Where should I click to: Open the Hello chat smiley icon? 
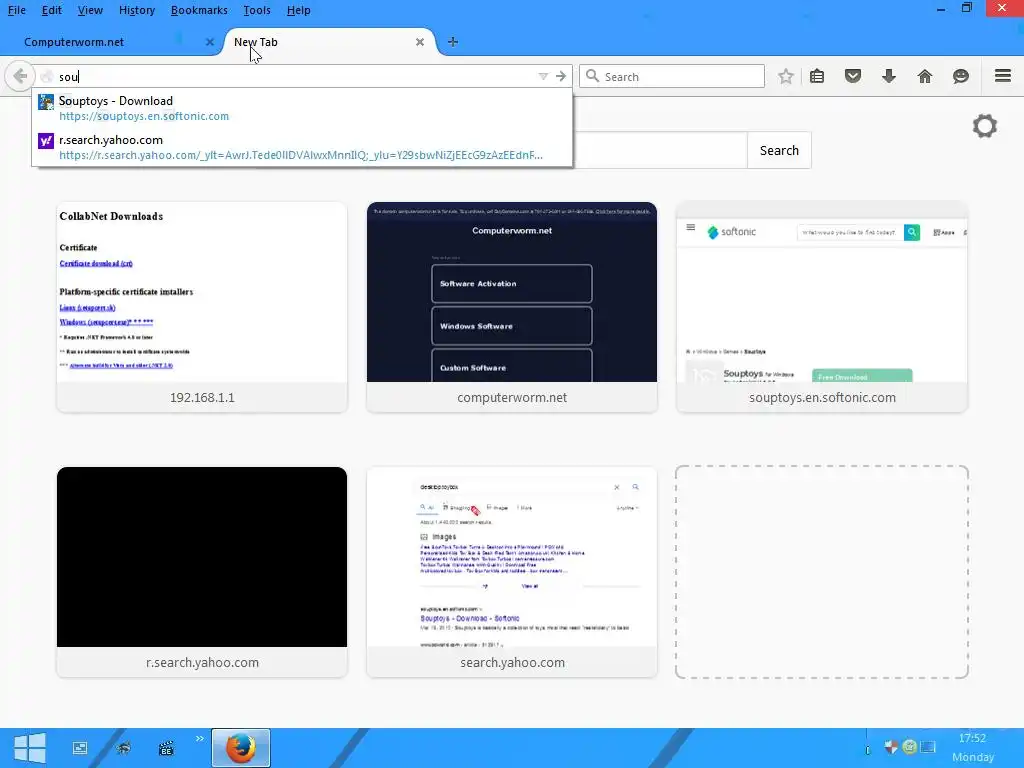coord(961,76)
